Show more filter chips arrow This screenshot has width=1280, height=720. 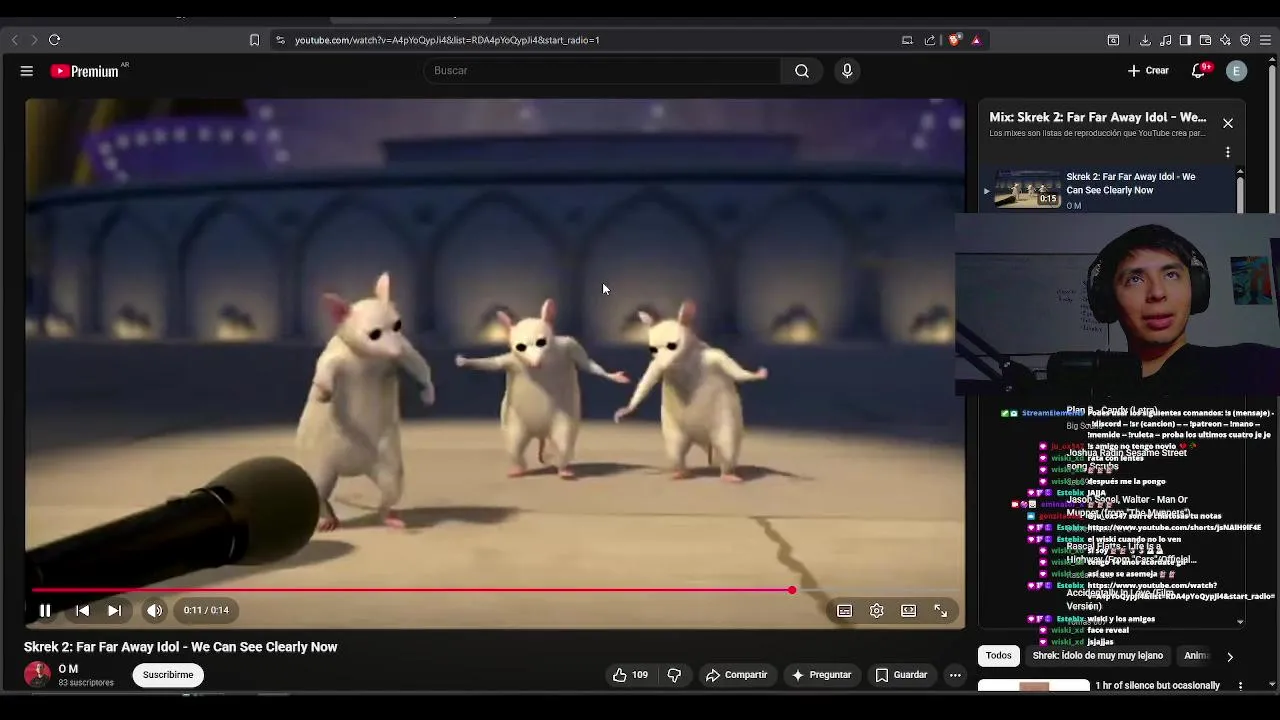1230,657
